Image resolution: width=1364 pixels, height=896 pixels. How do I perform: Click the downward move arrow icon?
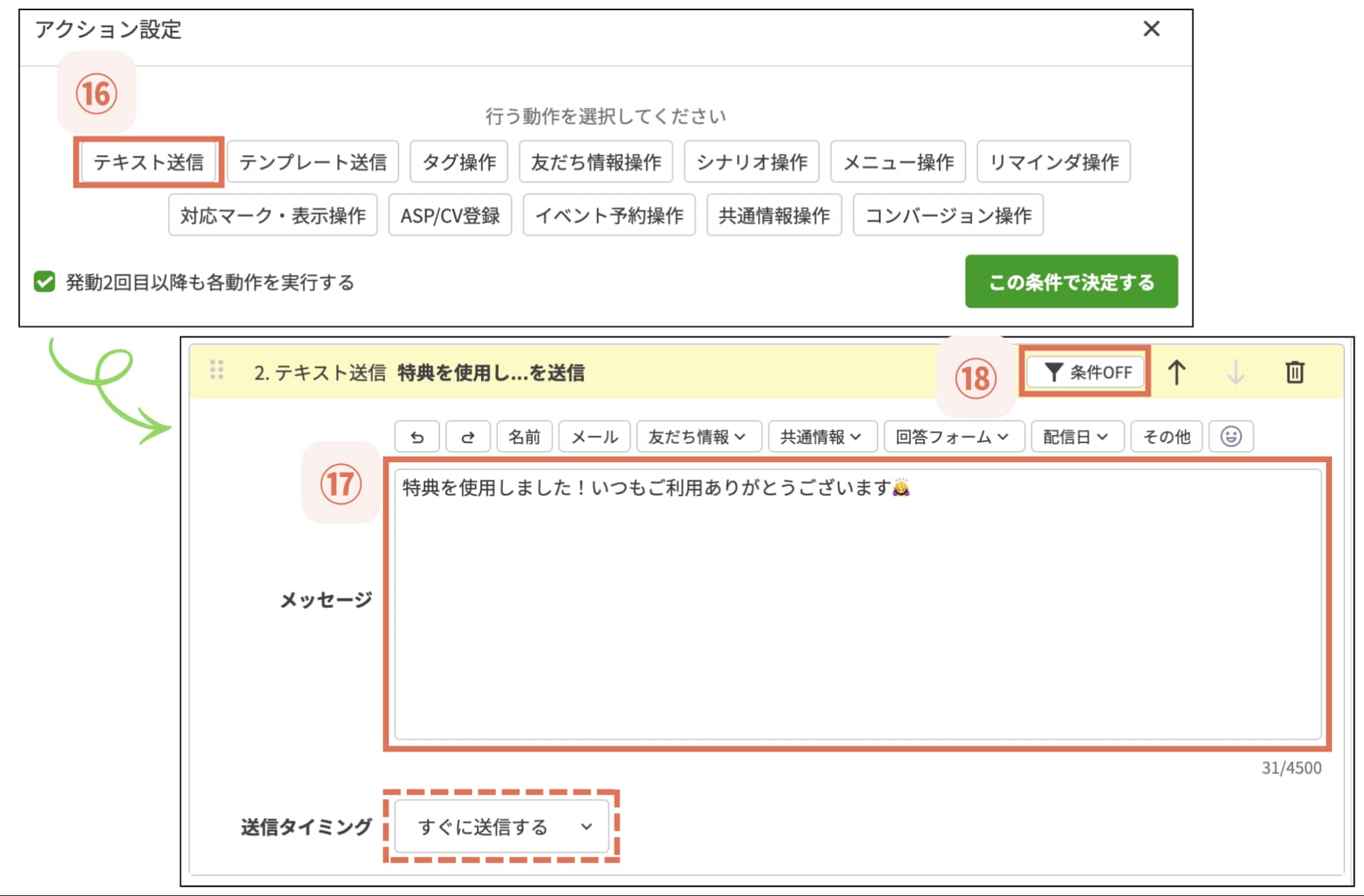pyautogui.click(x=1236, y=373)
